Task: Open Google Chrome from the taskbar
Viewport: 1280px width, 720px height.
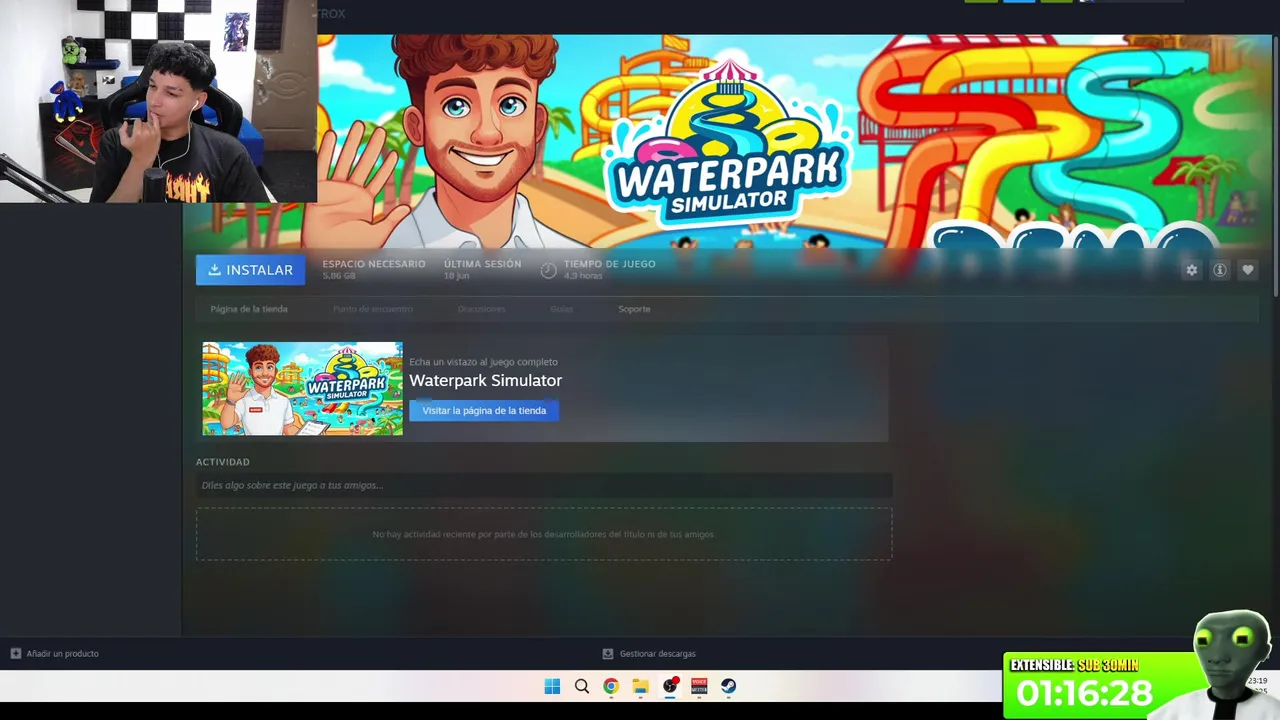Action: [x=611, y=686]
